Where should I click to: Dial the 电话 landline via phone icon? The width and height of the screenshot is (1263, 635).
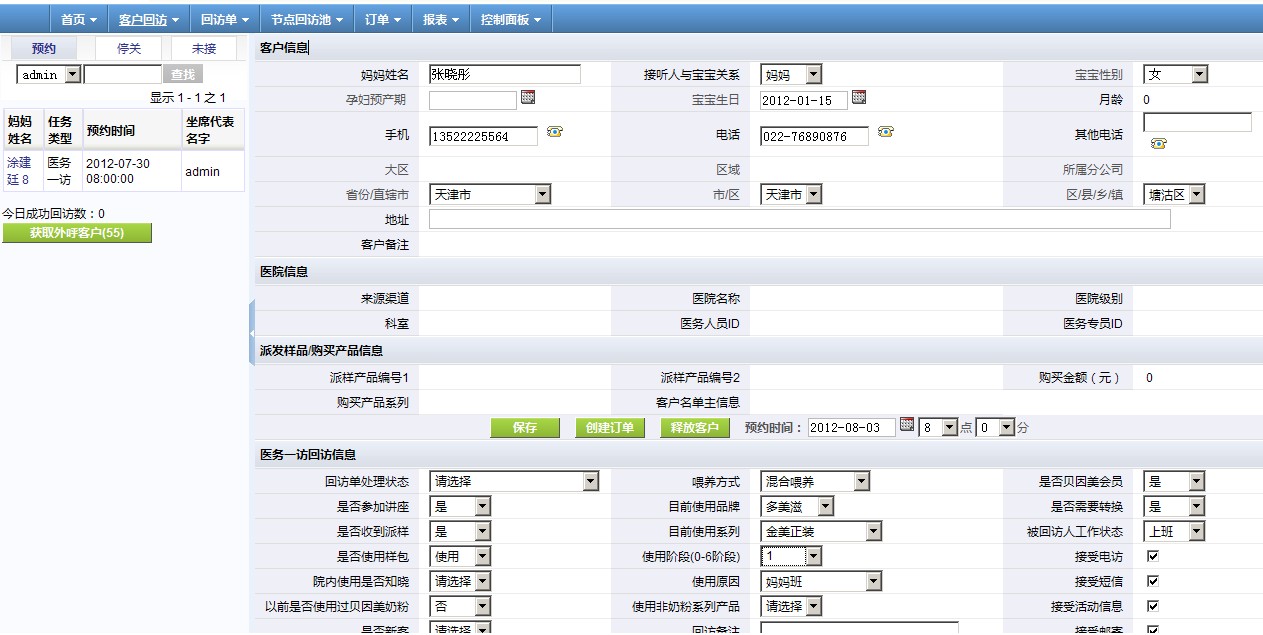885,132
